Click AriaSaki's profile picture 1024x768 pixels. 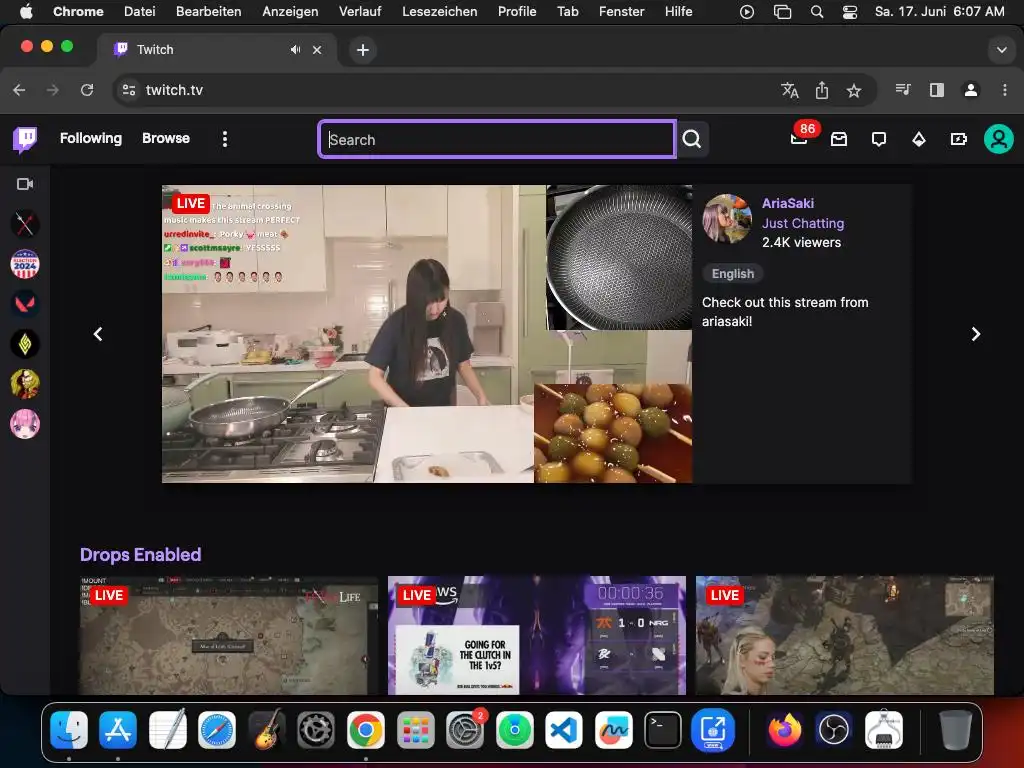click(727, 218)
